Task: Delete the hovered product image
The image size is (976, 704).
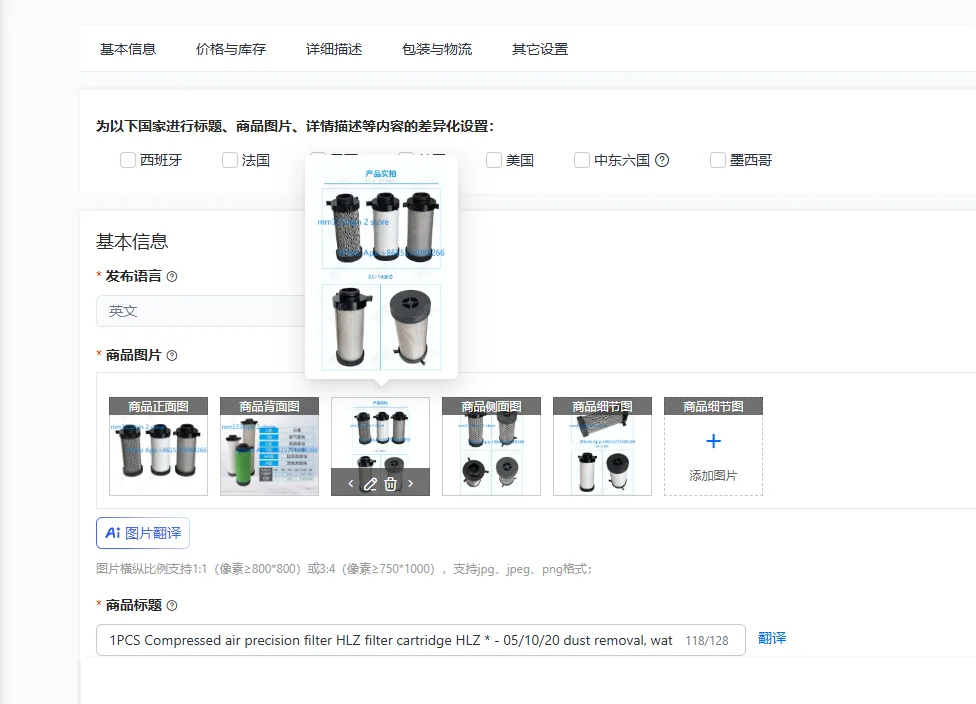Action: [x=390, y=484]
